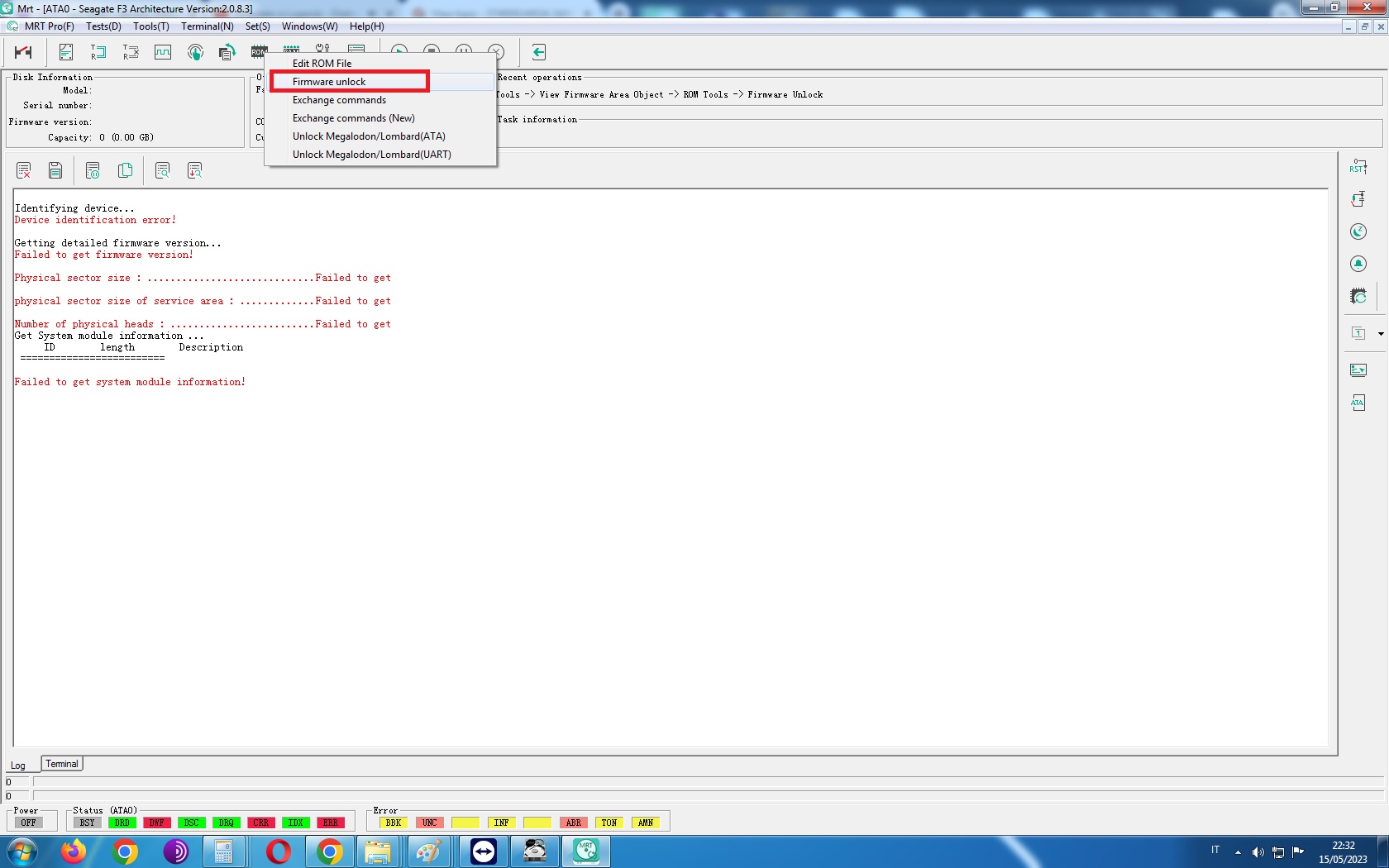Copy the log using the double-page icon
Viewport: 1389px width, 868px height.
coord(125,170)
